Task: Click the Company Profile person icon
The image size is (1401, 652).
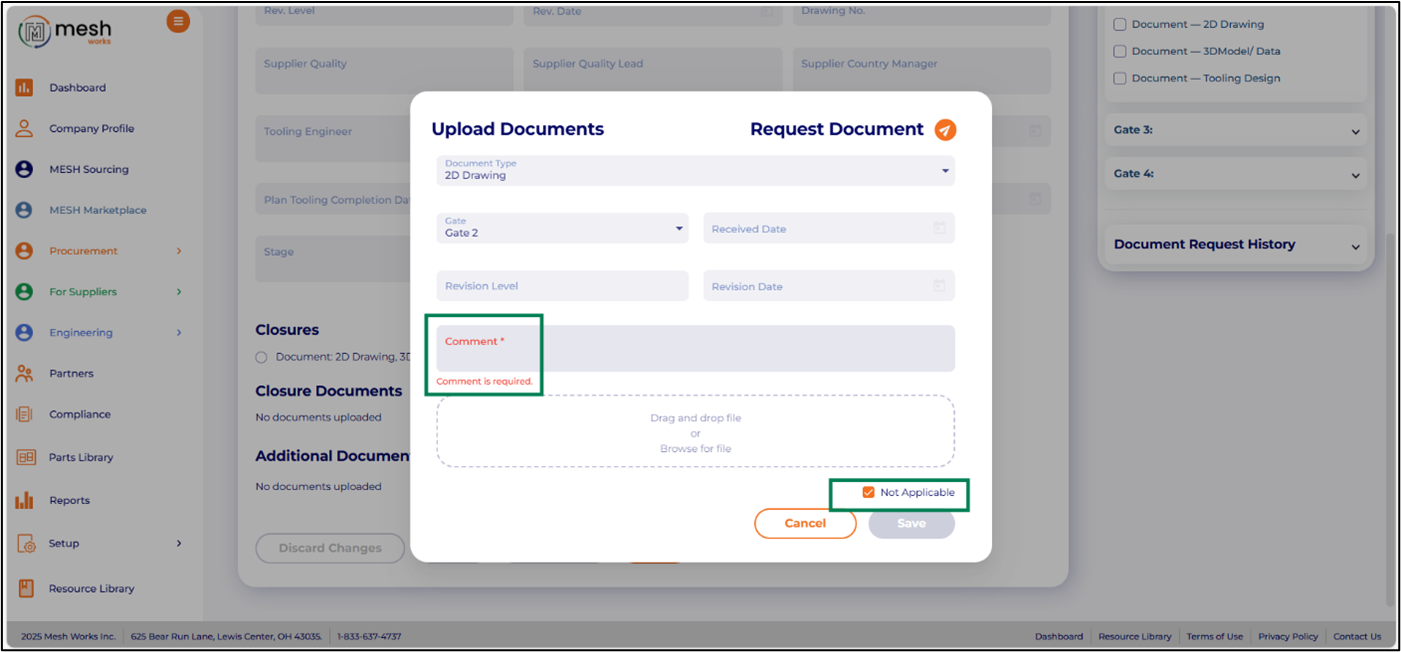Action: (24, 129)
